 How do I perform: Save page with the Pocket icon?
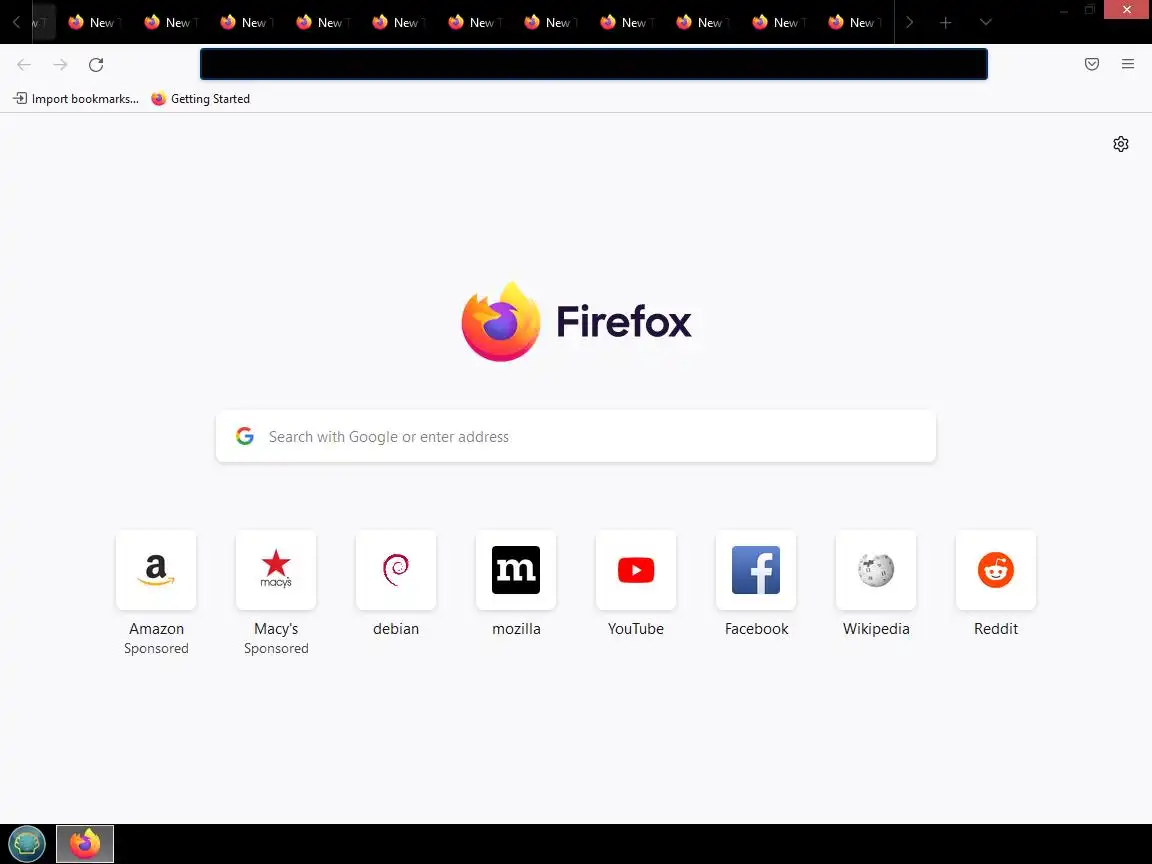1092,64
